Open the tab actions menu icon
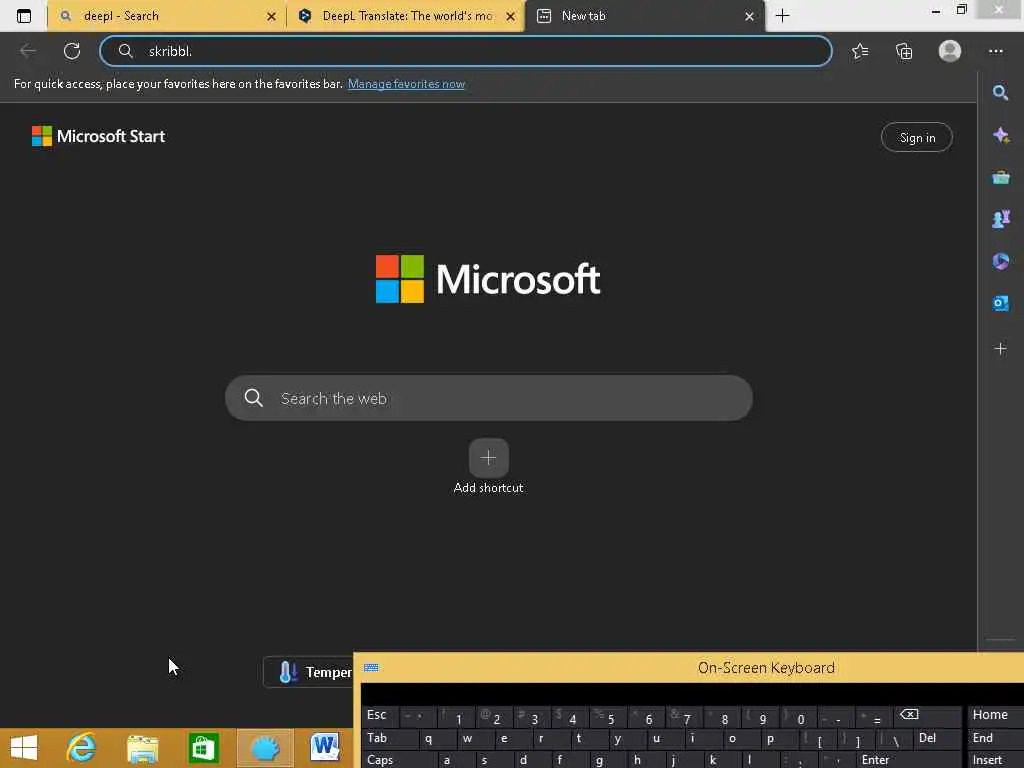Viewport: 1024px width, 768px height. (x=24, y=16)
